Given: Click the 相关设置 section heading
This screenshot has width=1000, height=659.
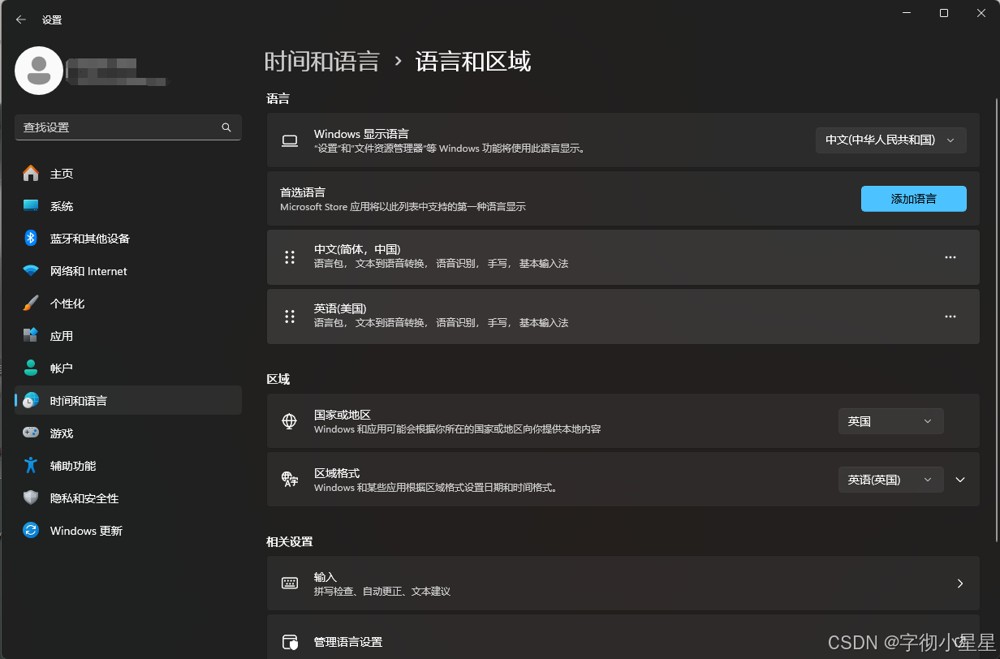Looking at the screenshot, I should pos(290,542).
